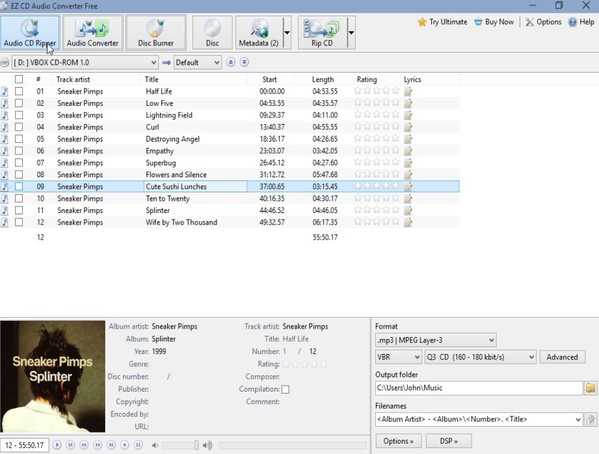Click the low volume speaker icon
599x454 pixels.
[x=155, y=445]
